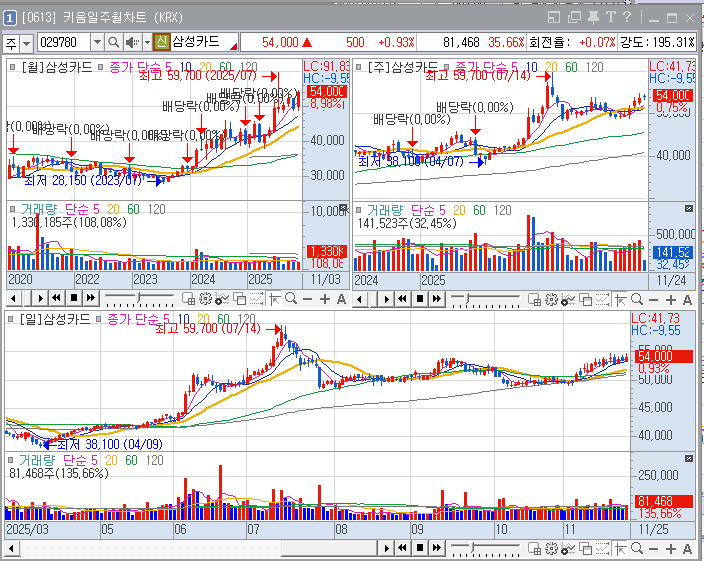
Task: Open weekly chart settings gear icon
Action: (551, 299)
